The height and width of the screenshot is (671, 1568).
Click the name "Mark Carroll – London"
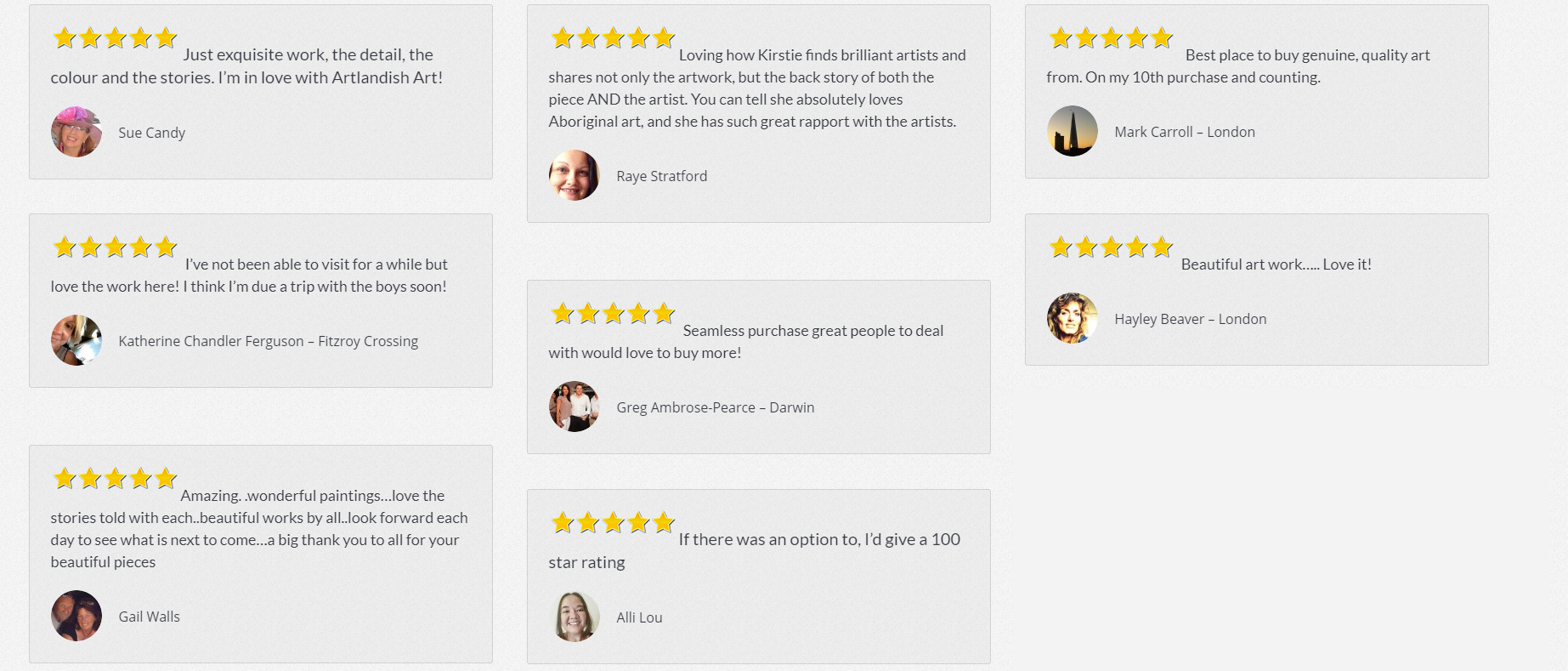tap(1184, 132)
